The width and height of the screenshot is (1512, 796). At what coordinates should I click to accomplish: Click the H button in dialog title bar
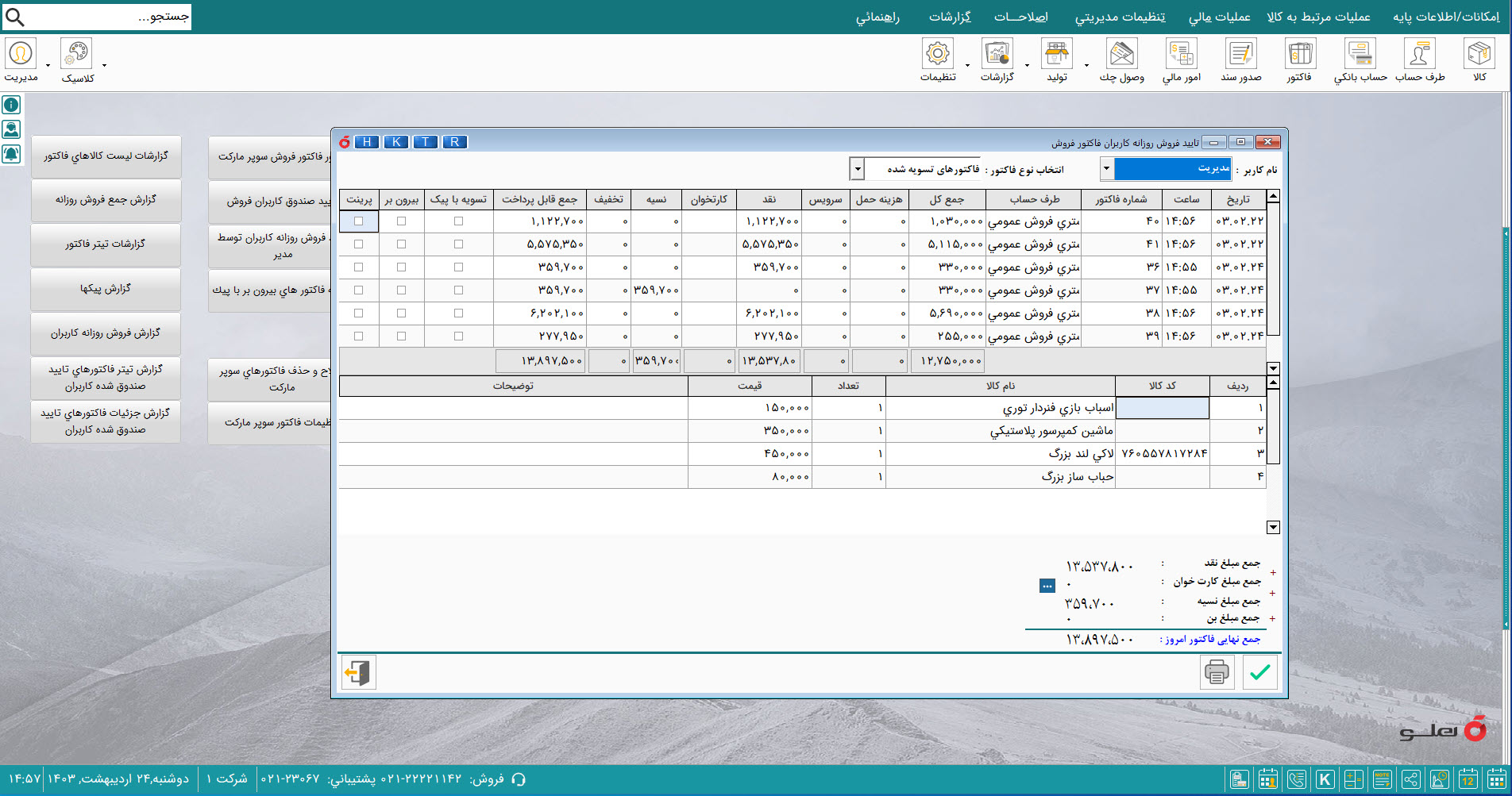click(x=367, y=142)
